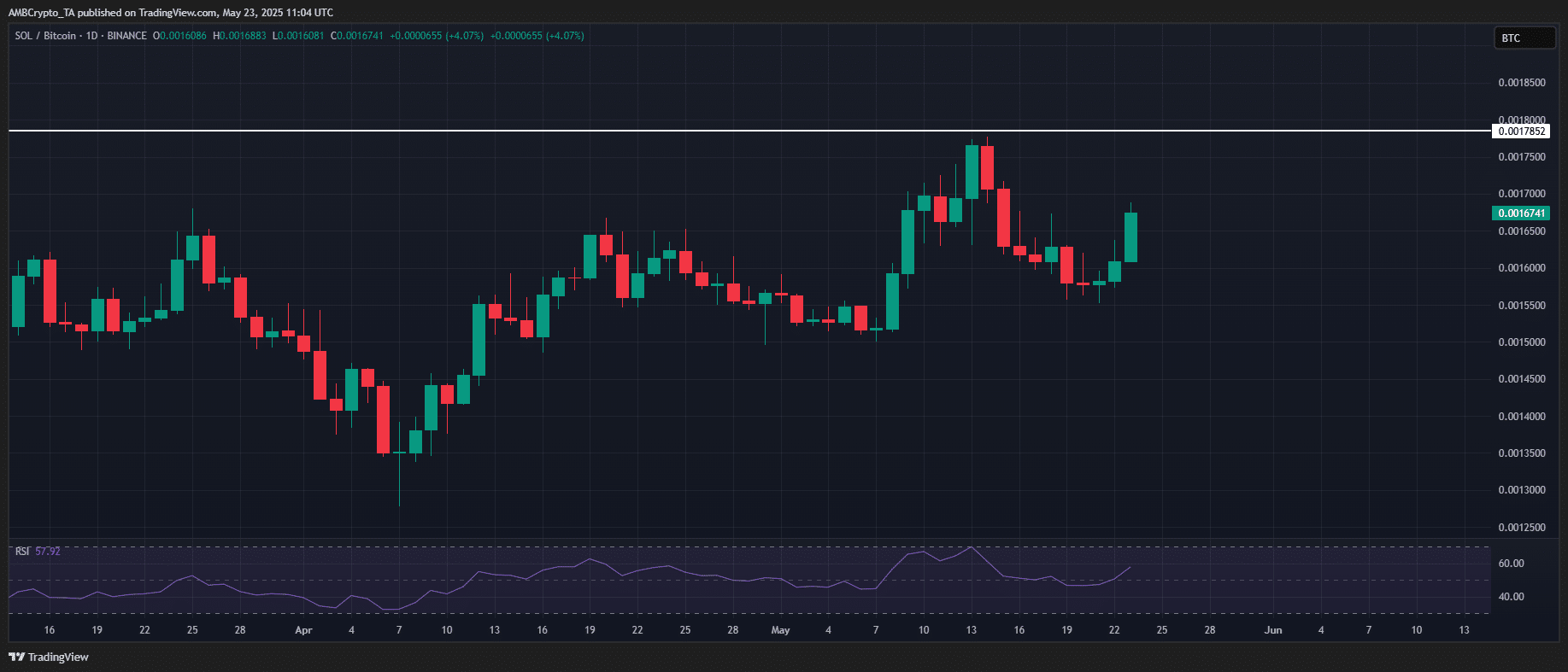Image resolution: width=1568 pixels, height=672 pixels.
Task: Click the low value L0.0016081
Action: (298, 36)
